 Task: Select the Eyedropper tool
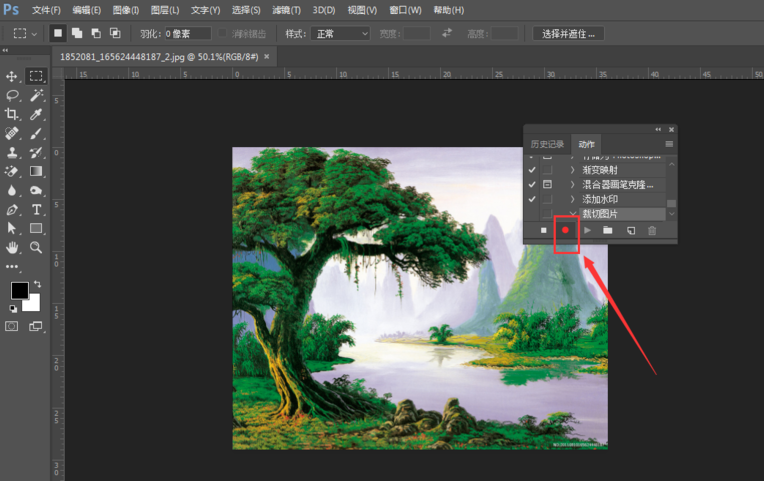[36, 114]
